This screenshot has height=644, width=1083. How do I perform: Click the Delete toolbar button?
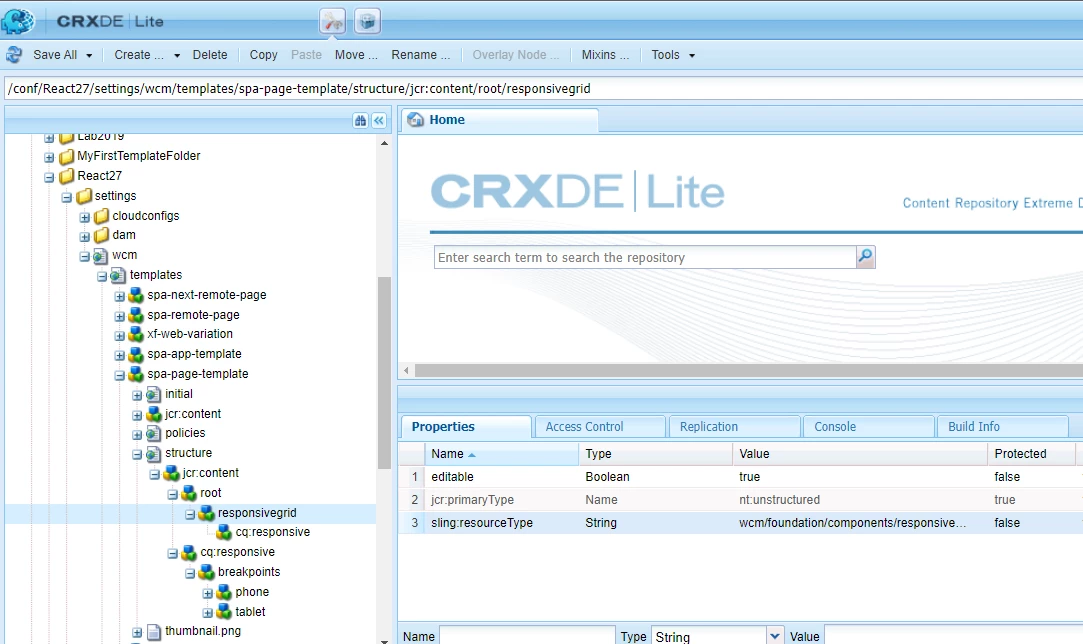(x=209, y=55)
